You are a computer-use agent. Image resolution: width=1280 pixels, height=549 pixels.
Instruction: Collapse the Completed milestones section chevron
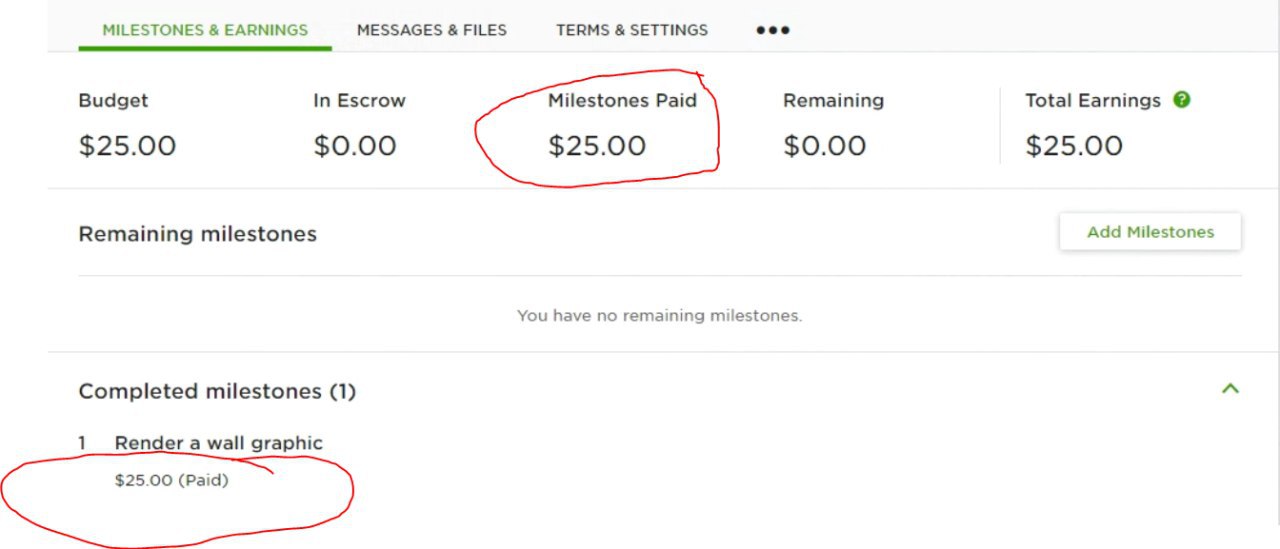(x=1230, y=389)
